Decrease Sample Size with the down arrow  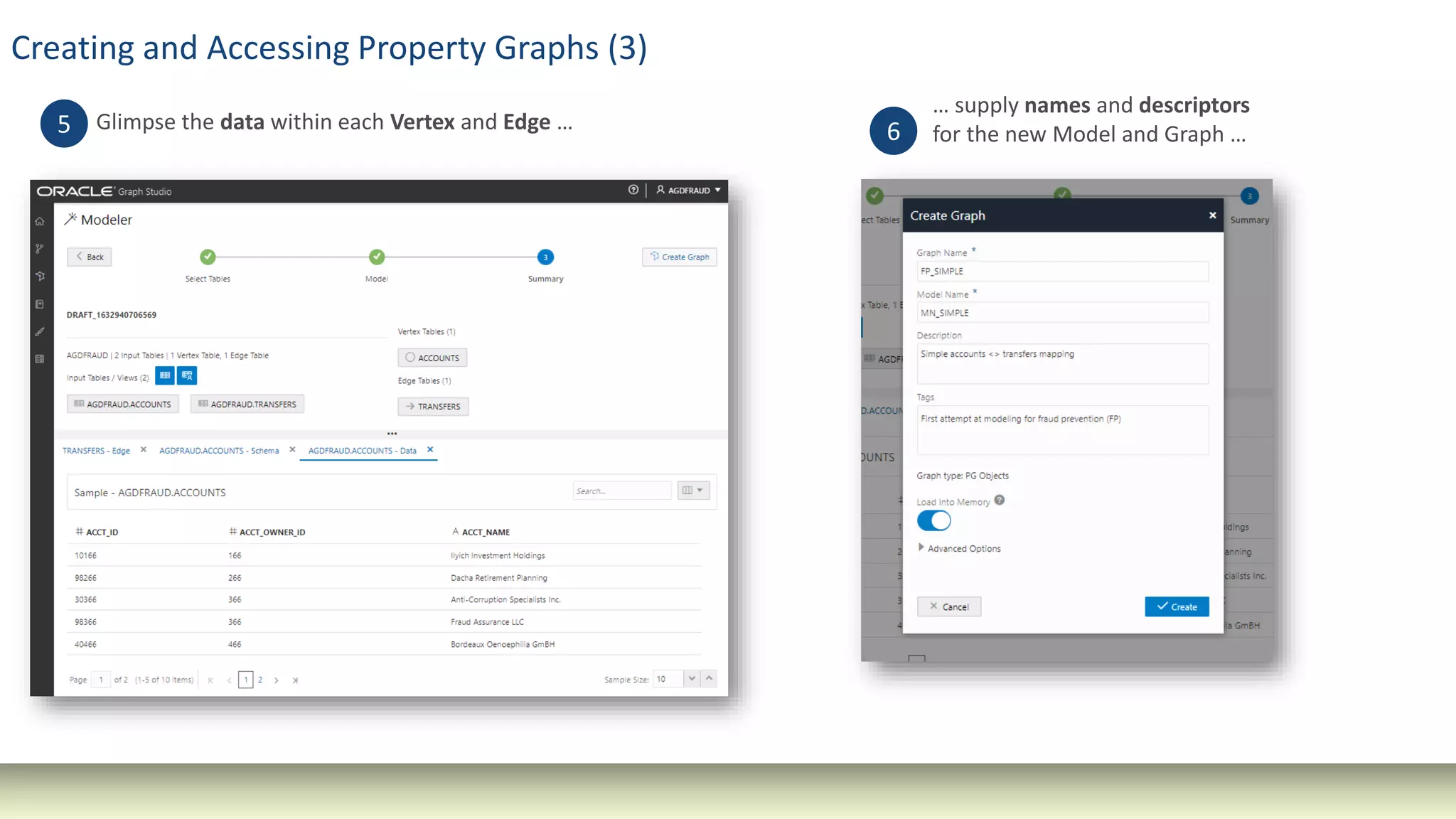click(x=692, y=679)
